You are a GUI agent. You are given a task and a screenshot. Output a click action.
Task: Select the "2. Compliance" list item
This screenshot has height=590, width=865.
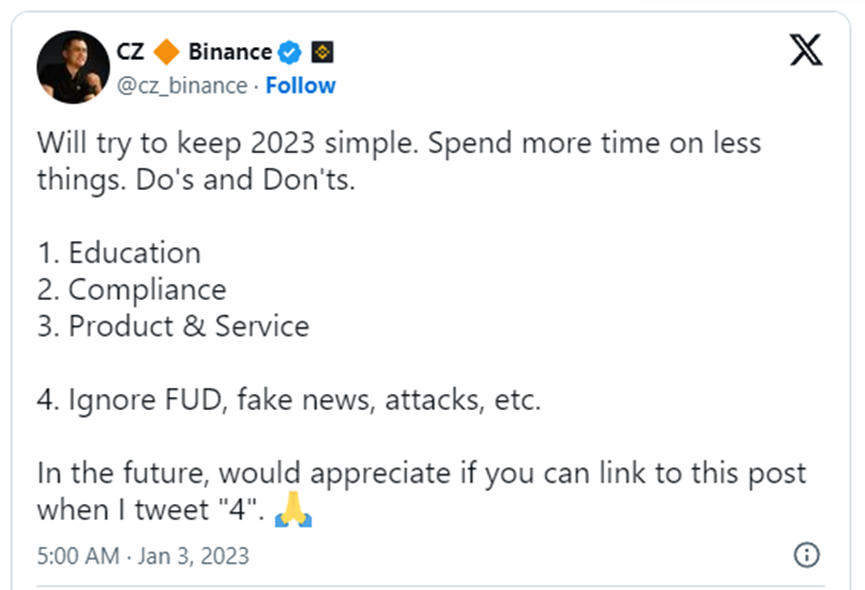131,290
